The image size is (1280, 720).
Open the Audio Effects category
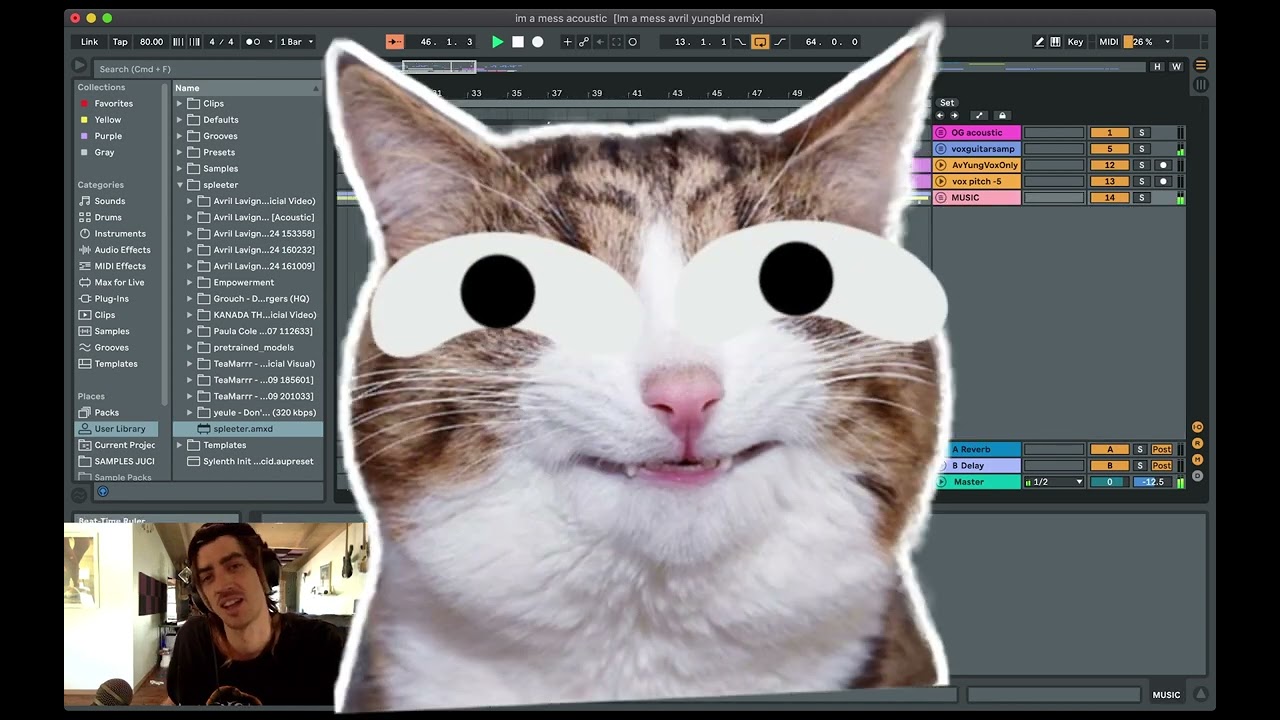click(122, 250)
